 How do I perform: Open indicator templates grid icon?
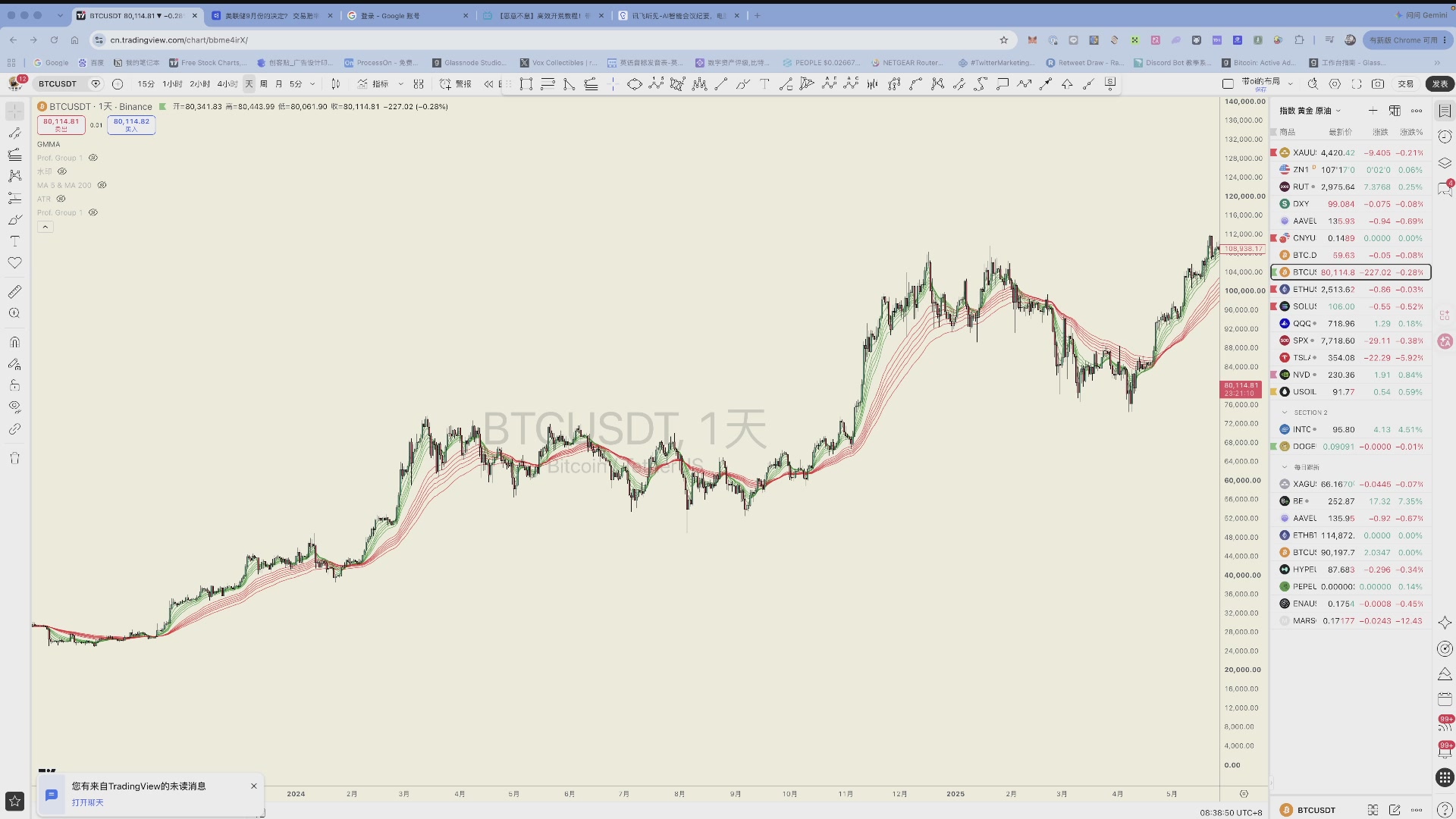click(419, 84)
